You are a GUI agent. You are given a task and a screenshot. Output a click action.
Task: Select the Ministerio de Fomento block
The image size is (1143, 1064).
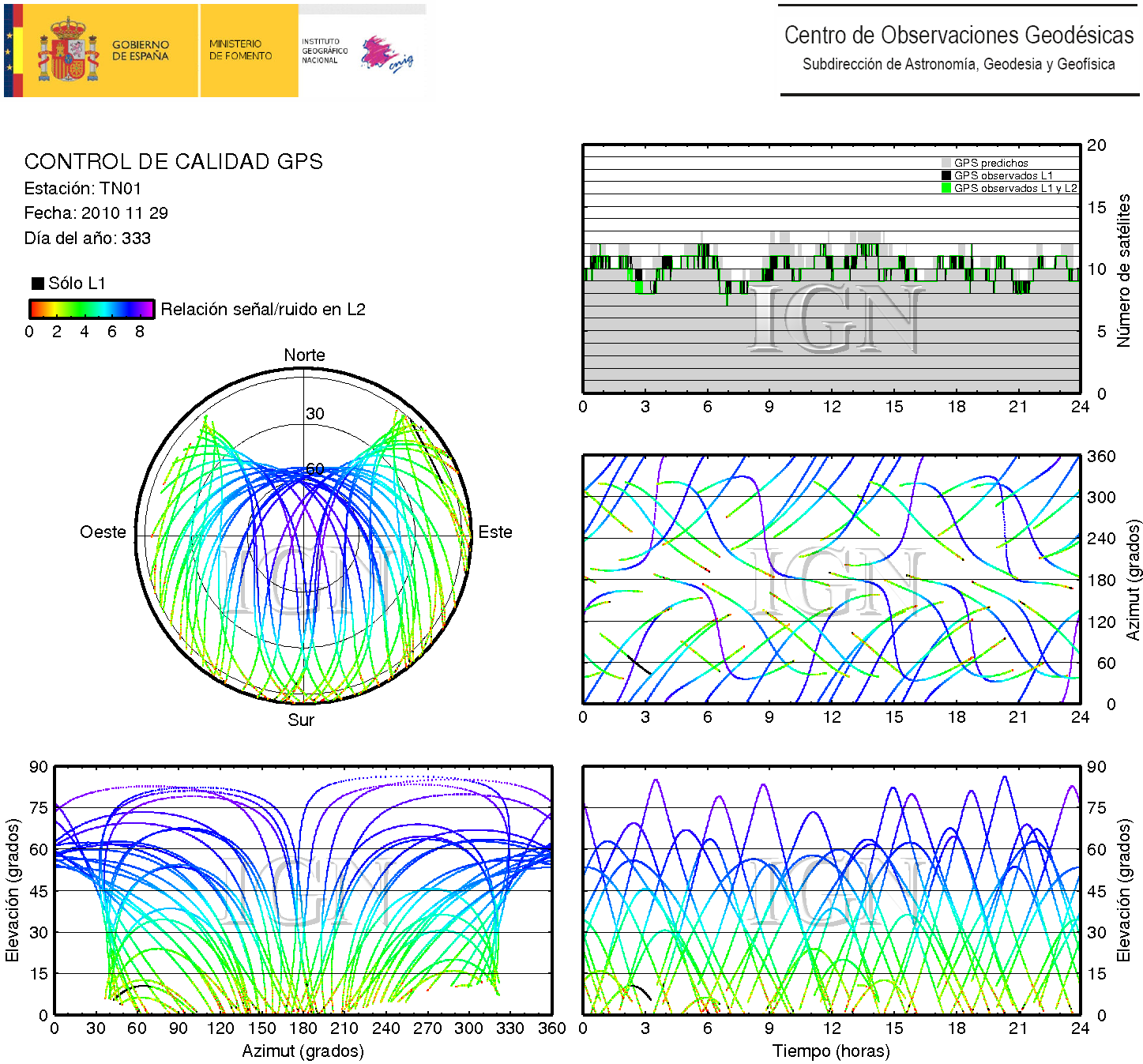pos(240,51)
